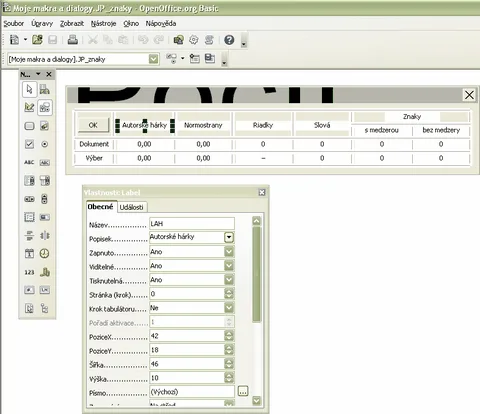Select the Horizontal Line control tool
Image resolution: width=480 pixels, height=414 pixels.
pos(29,236)
